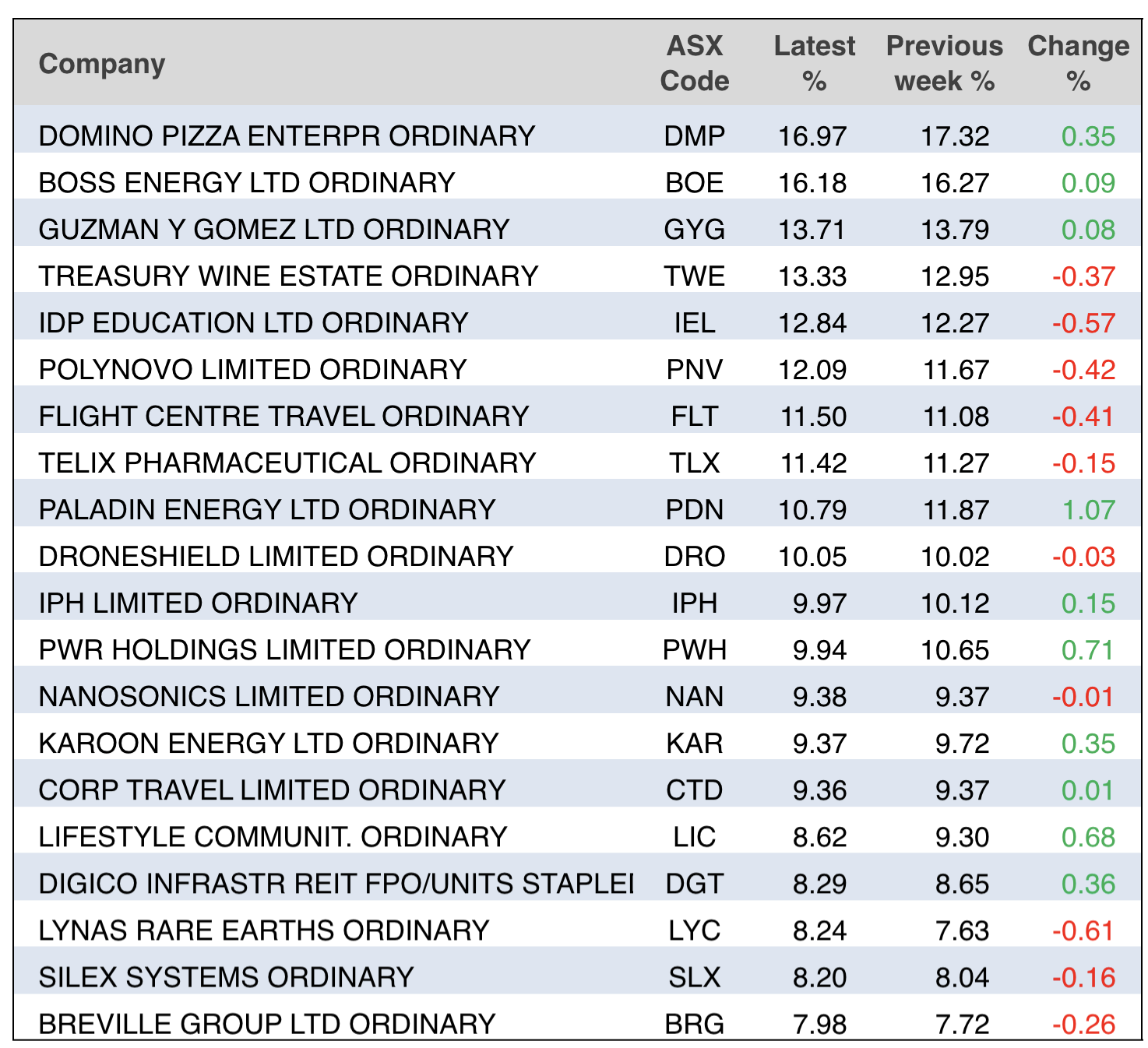Screen dimensions: 1148x1048
Task: Click Lifestyle Communit. latest value 8.62
Action: [819, 837]
